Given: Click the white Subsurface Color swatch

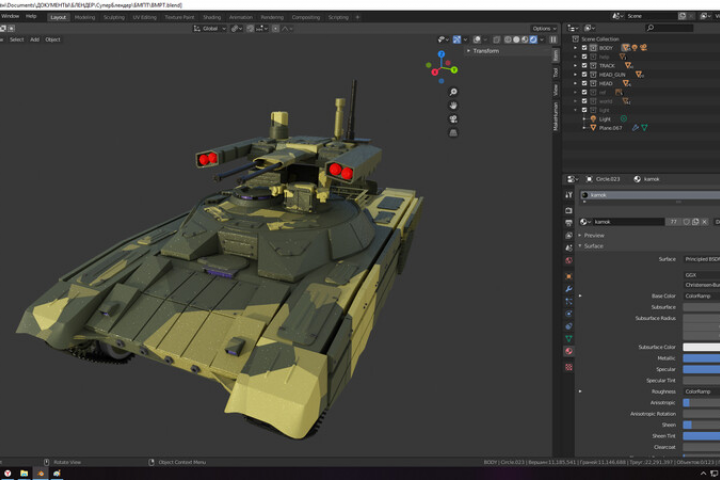Looking at the screenshot, I should pos(701,347).
